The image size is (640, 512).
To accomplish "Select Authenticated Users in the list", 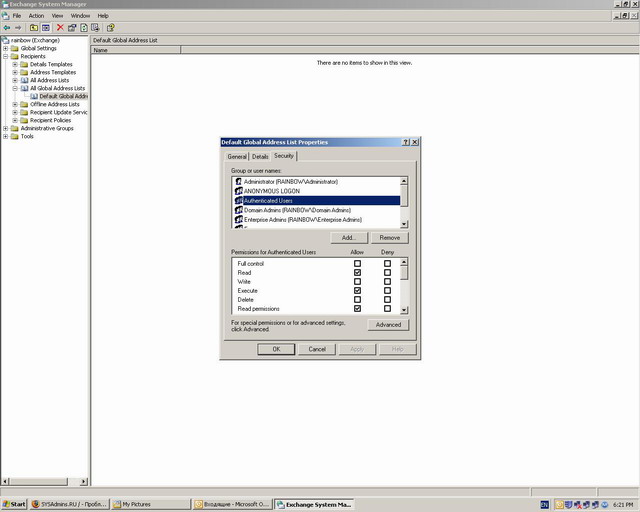I will tap(318, 200).
